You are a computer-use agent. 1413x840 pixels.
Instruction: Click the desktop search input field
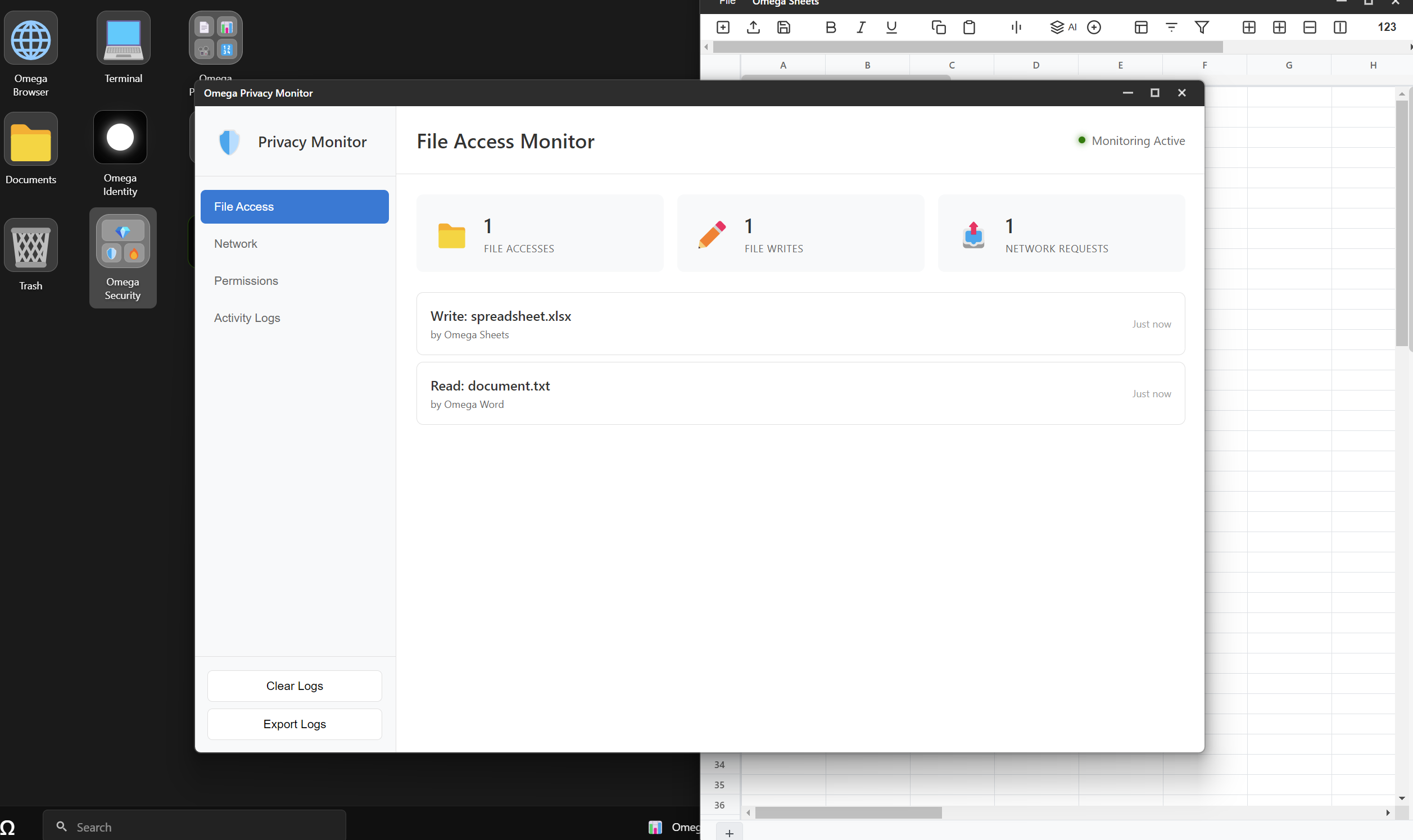pyautogui.click(x=194, y=827)
